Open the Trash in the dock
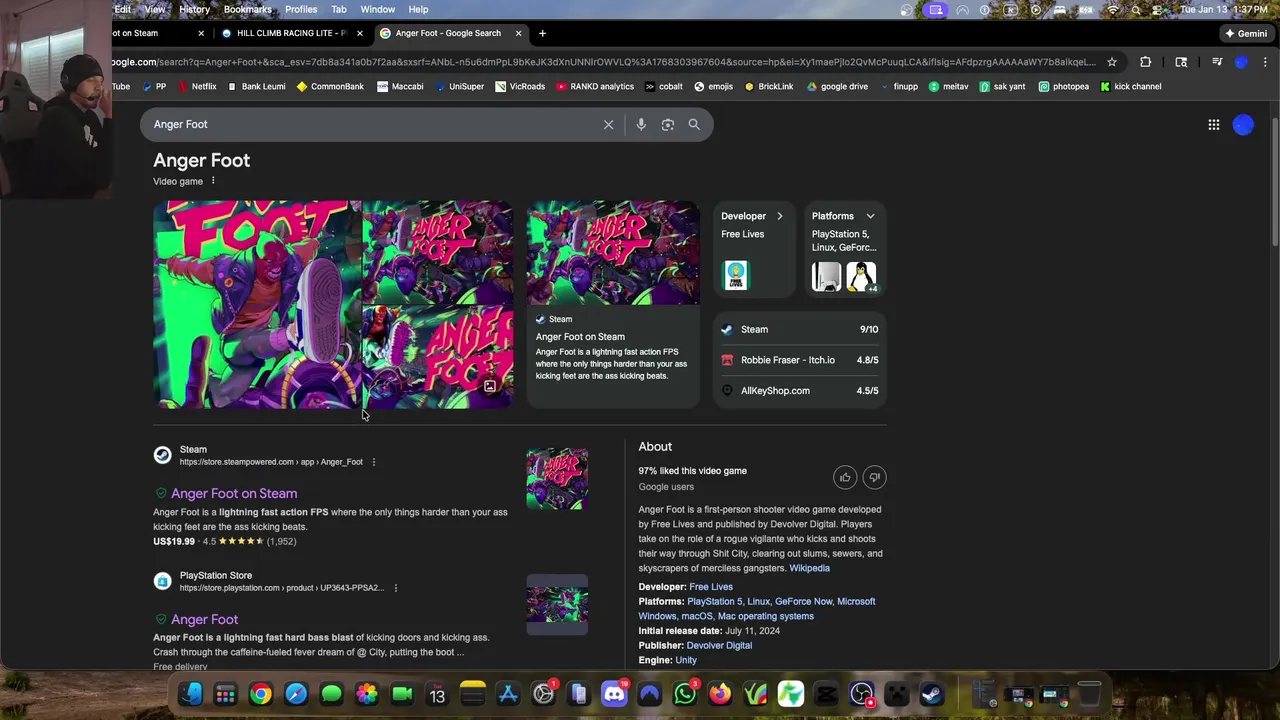Viewport: 1280px width, 720px height. click(x=1089, y=693)
